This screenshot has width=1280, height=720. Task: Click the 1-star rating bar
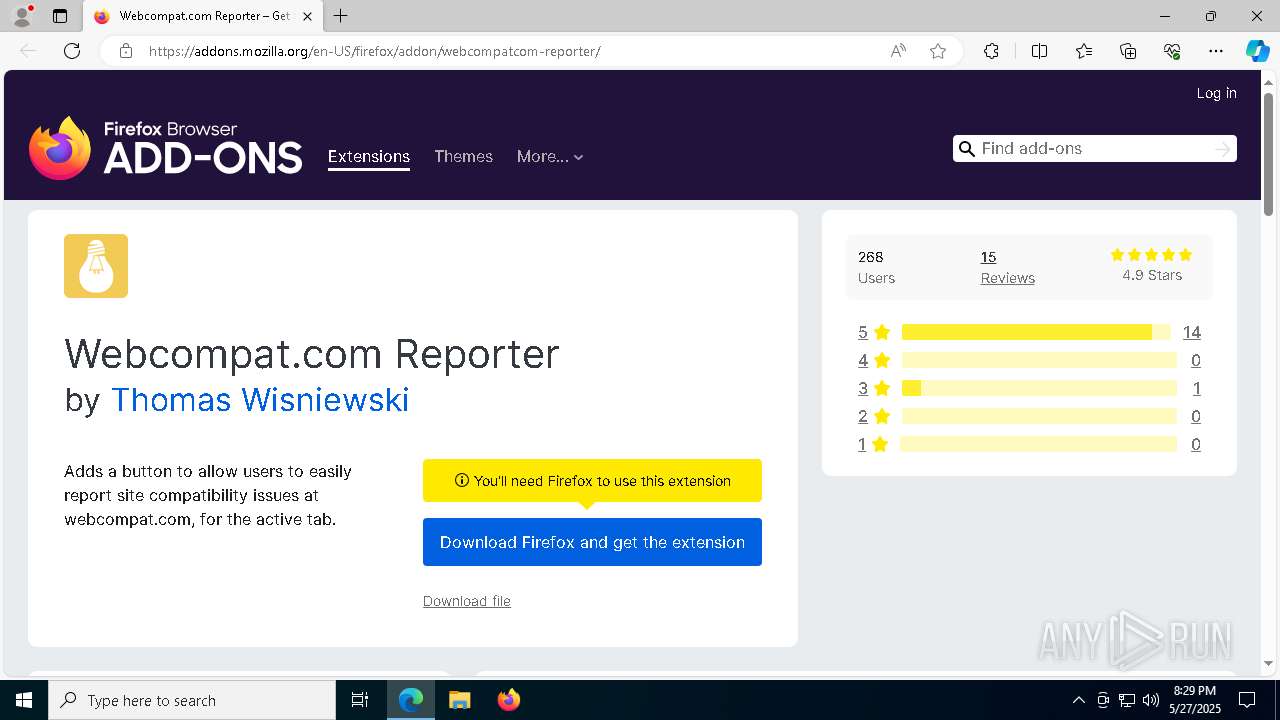click(1039, 444)
